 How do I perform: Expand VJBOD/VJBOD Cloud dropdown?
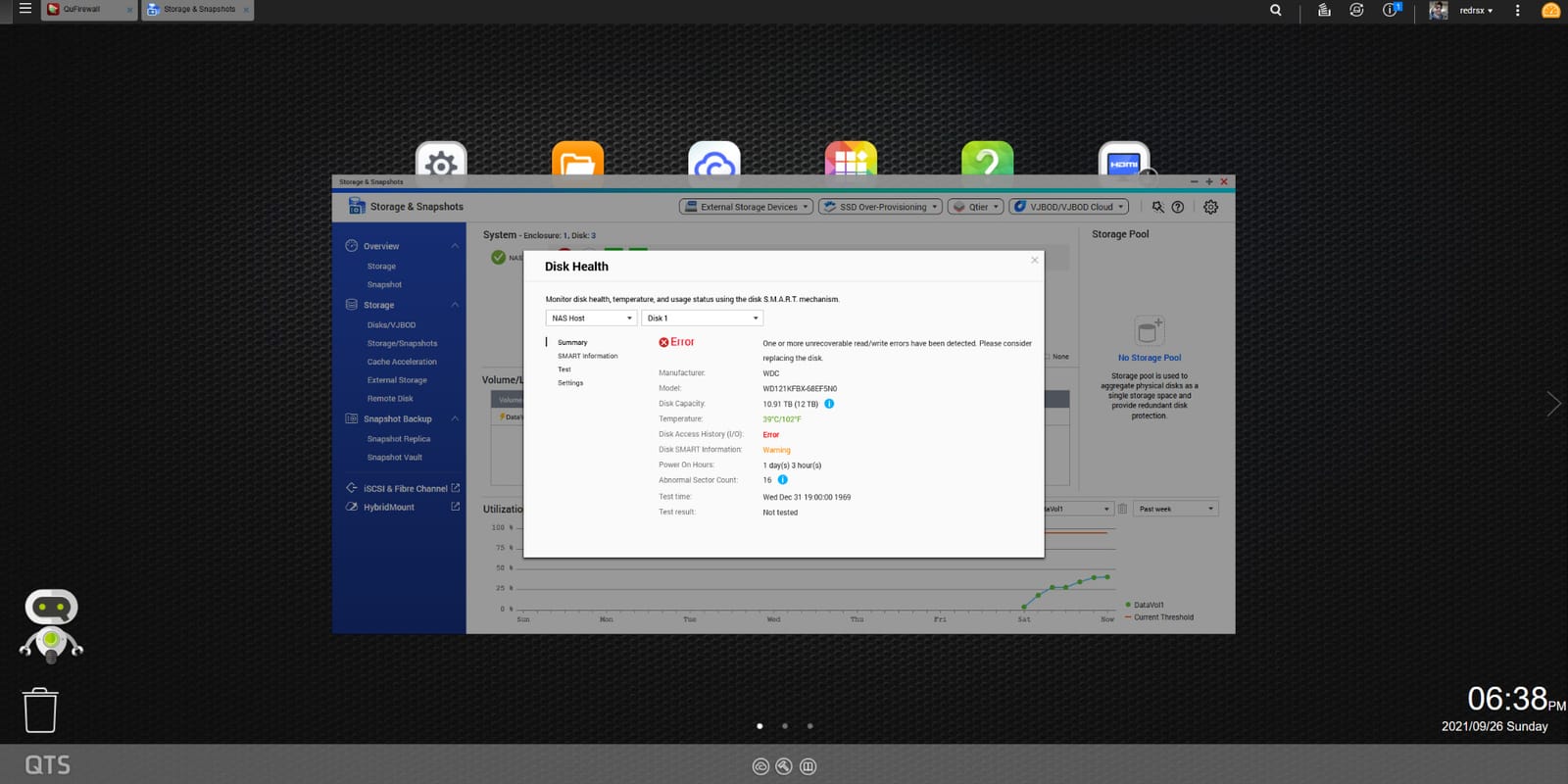click(1069, 207)
